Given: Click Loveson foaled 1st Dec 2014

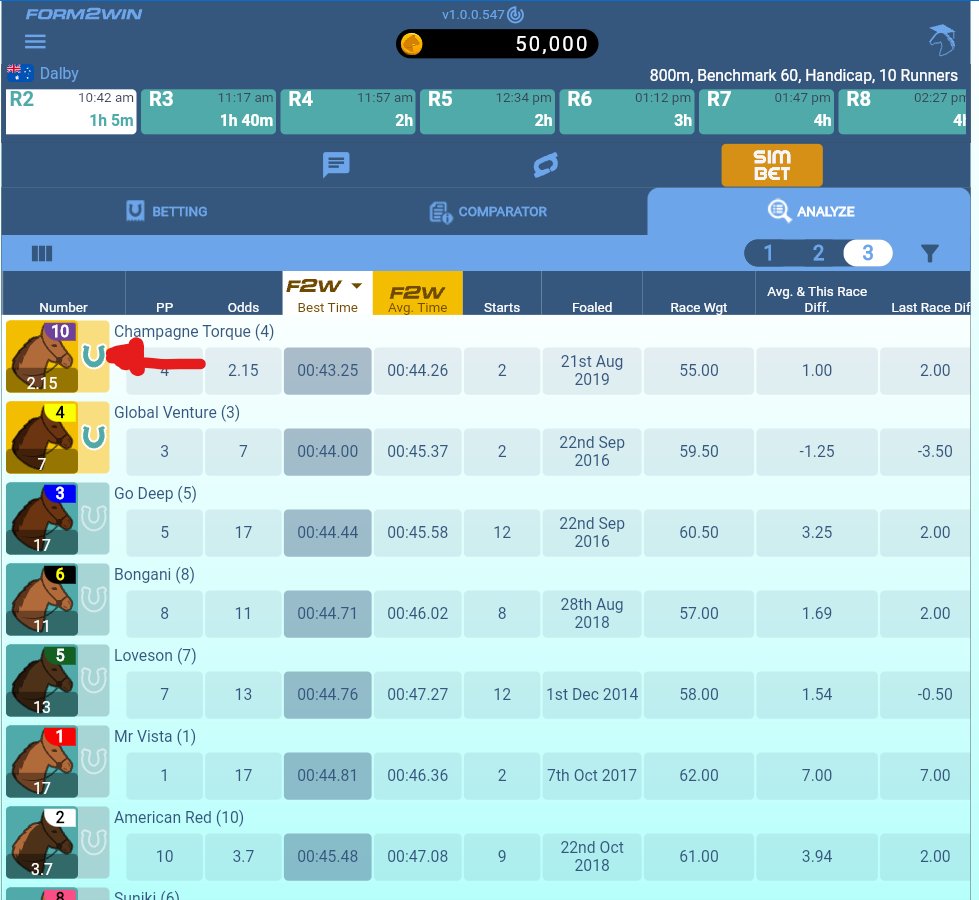Looking at the screenshot, I should click(592, 695).
